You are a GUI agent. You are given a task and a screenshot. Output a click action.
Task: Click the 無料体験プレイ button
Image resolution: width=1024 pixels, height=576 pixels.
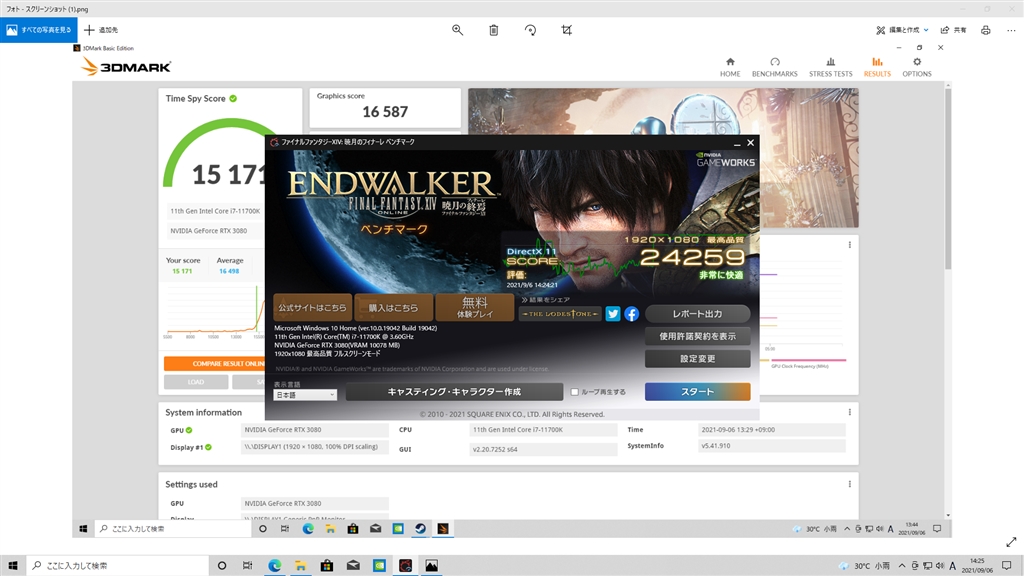(475, 308)
